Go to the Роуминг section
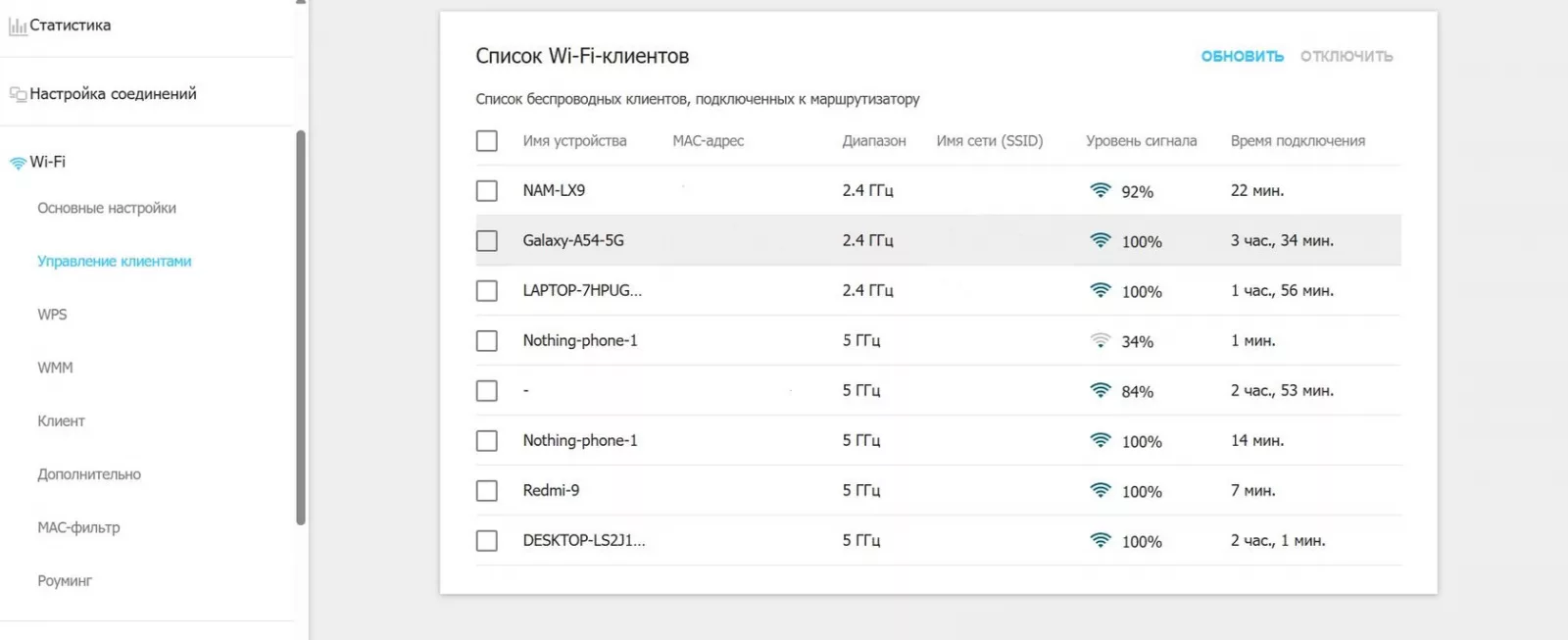 click(x=65, y=581)
